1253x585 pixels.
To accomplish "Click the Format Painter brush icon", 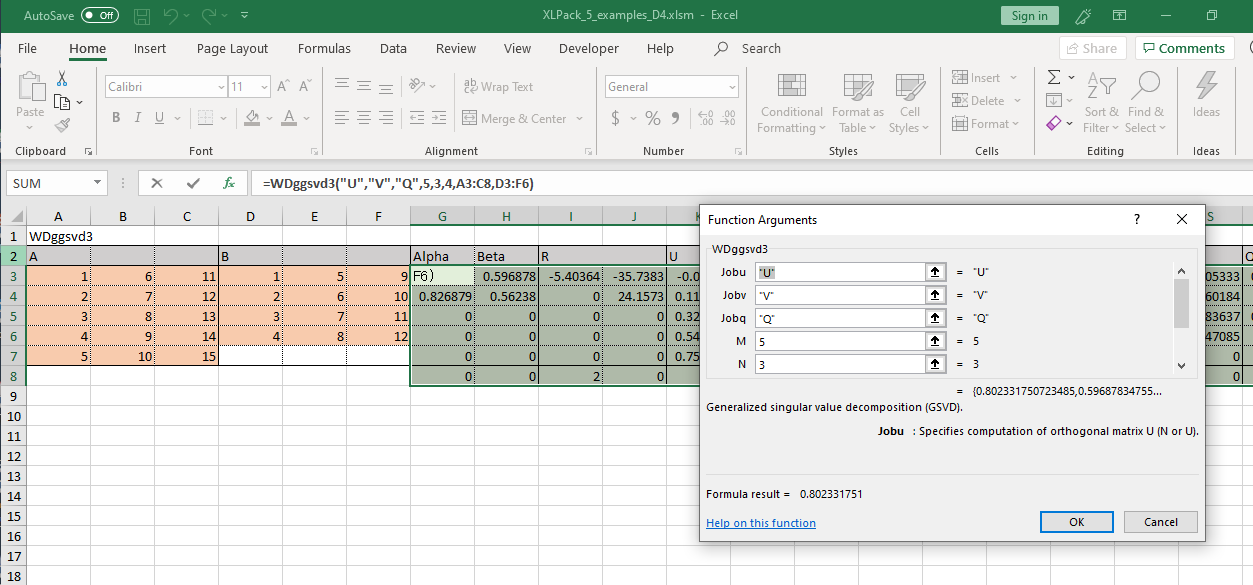I will 62,126.
